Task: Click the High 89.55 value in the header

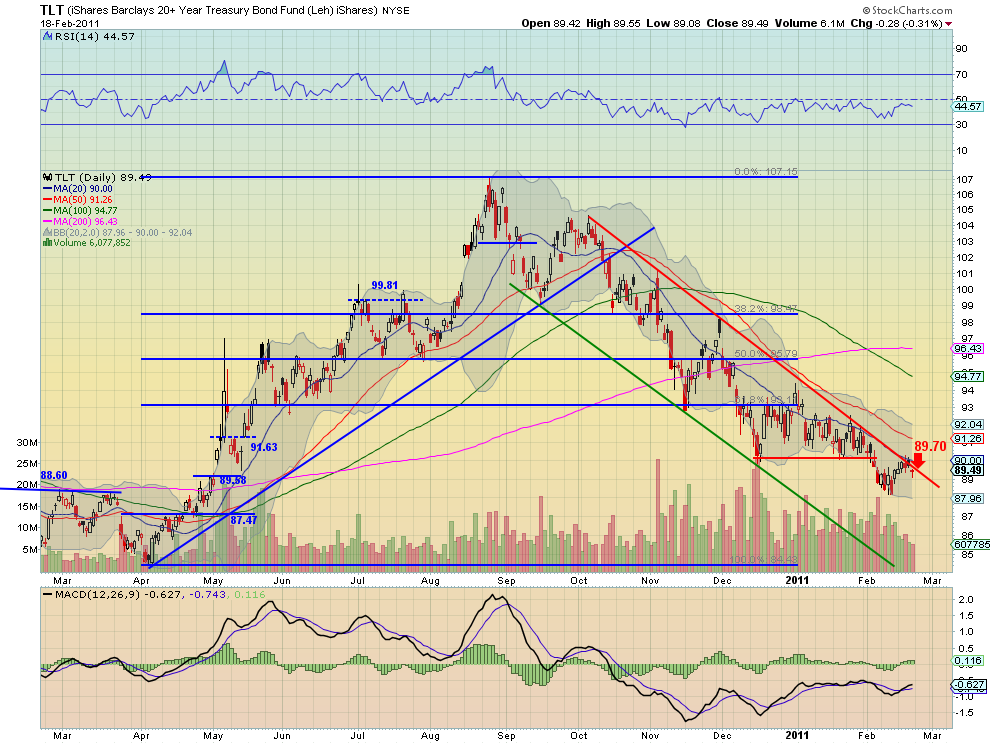Action: click(613, 24)
